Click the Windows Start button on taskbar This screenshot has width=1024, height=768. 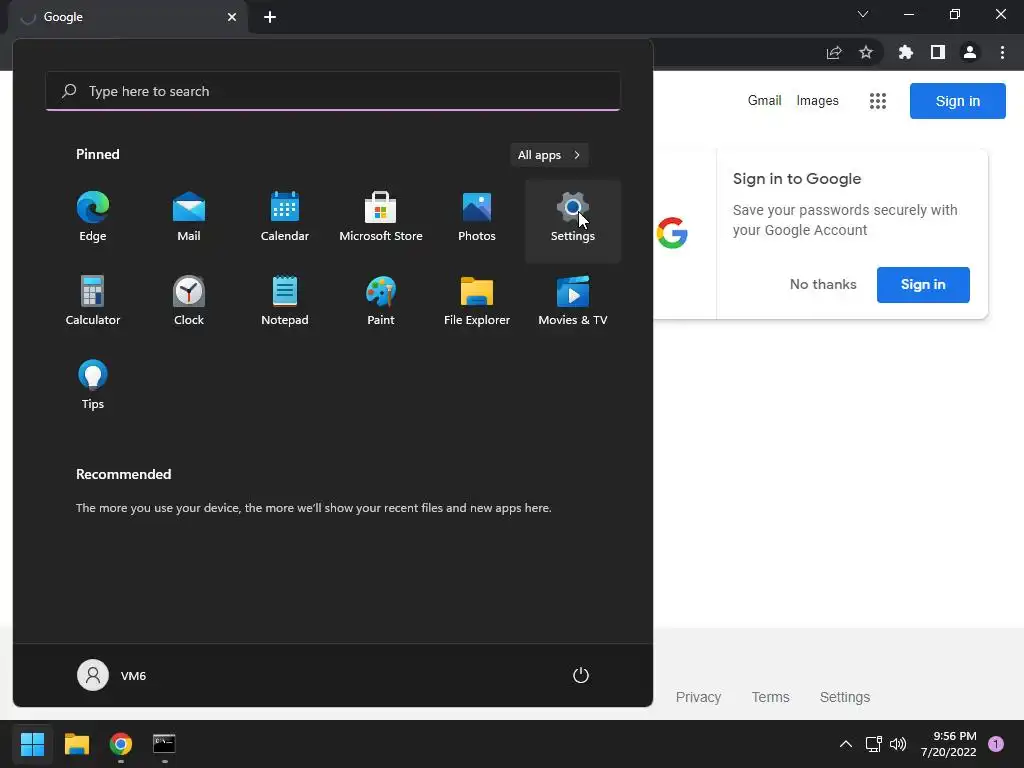pos(32,744)
